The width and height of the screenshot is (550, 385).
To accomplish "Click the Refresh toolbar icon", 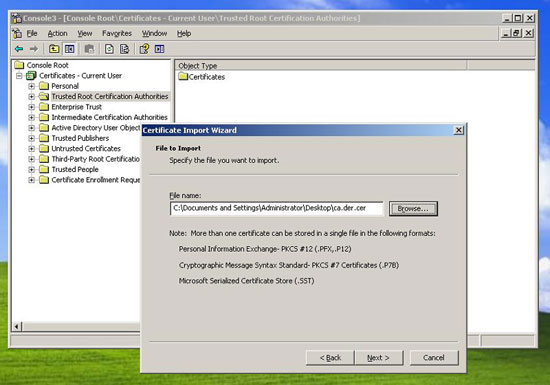I will point(109,49).
